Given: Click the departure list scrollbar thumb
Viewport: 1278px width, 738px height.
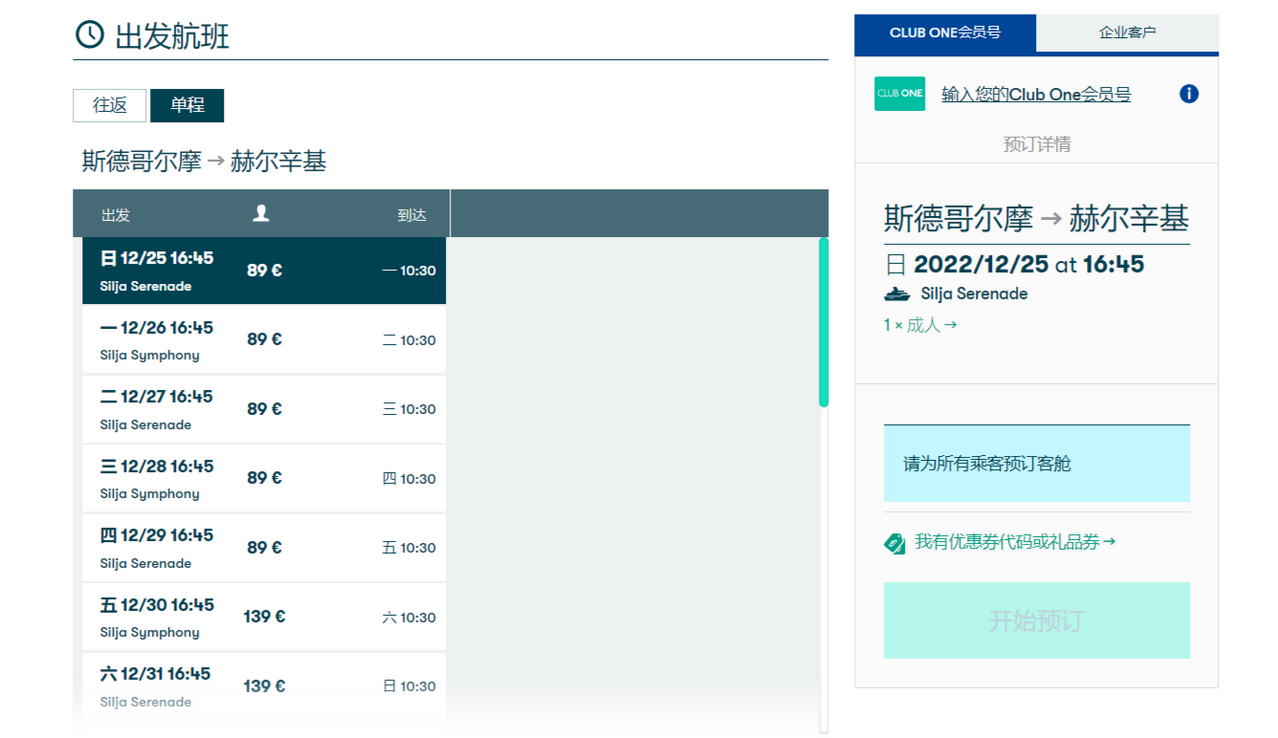Looking at the screenshot, I should point(823,322).
